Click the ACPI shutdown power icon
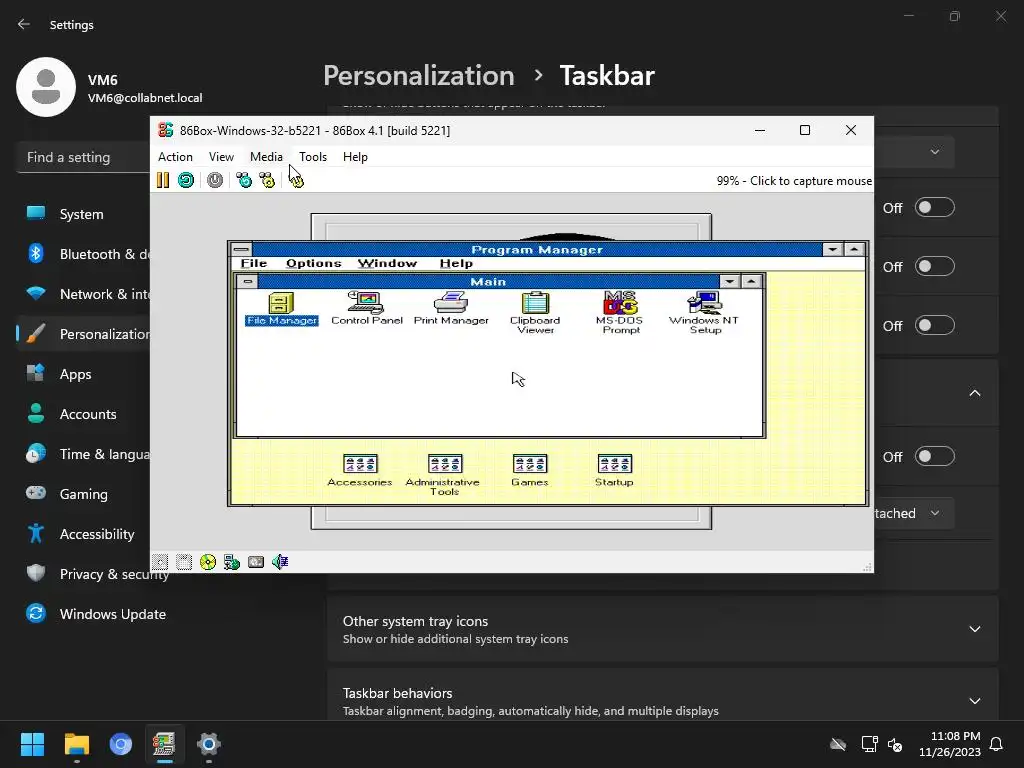The height and width of the screenshot is (768, 1024). [215, 180]
